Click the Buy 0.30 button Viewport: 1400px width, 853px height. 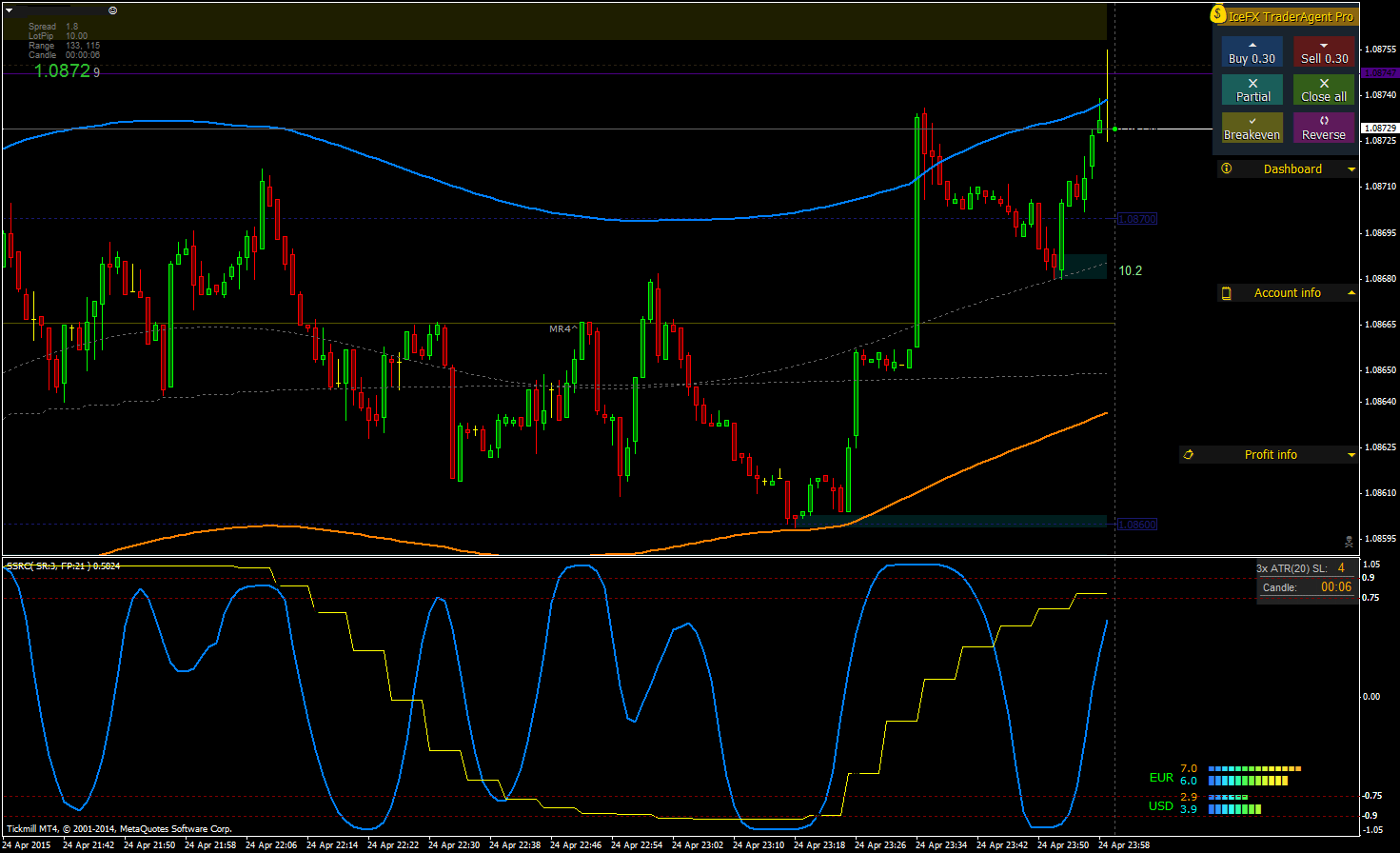click(x=1252, y=51)
